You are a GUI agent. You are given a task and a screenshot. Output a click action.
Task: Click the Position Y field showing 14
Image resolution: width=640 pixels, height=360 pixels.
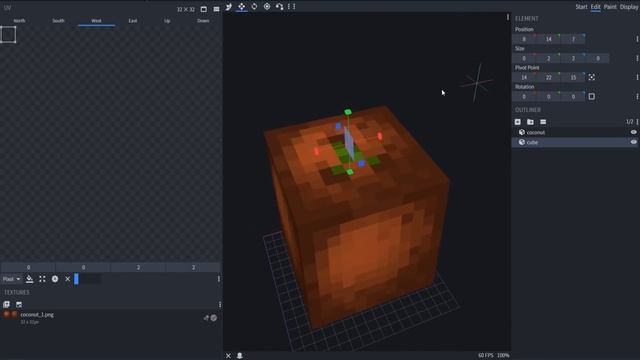tap(549, 39)
